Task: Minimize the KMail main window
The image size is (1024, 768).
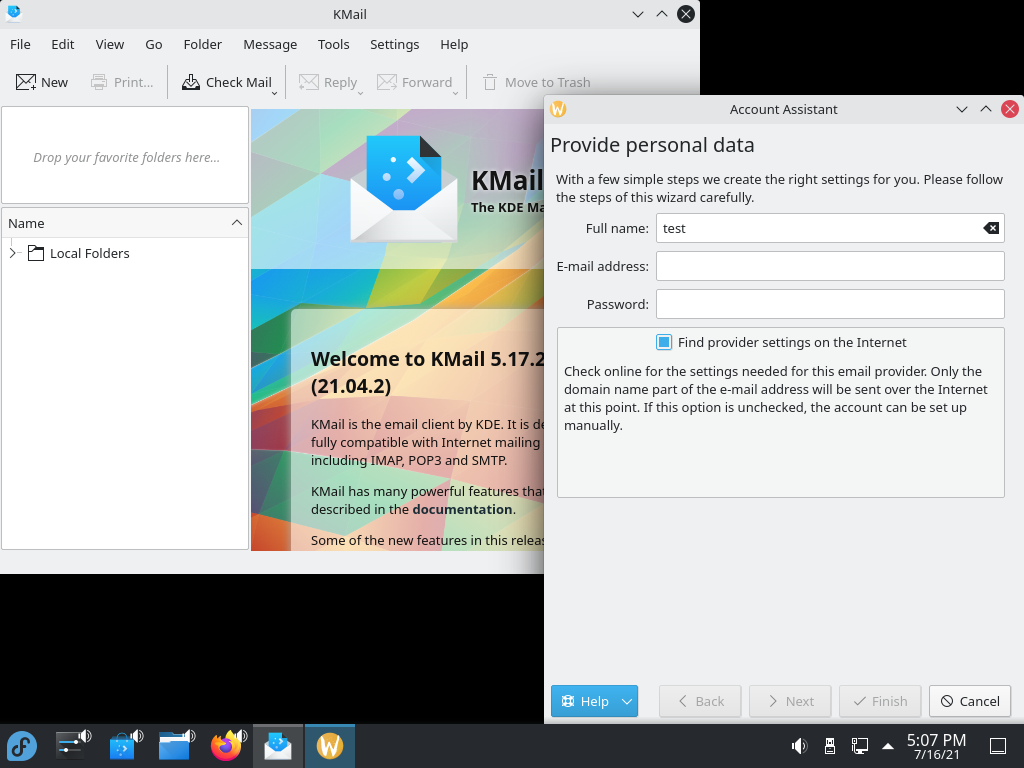Action: click(x=638, y=14)
